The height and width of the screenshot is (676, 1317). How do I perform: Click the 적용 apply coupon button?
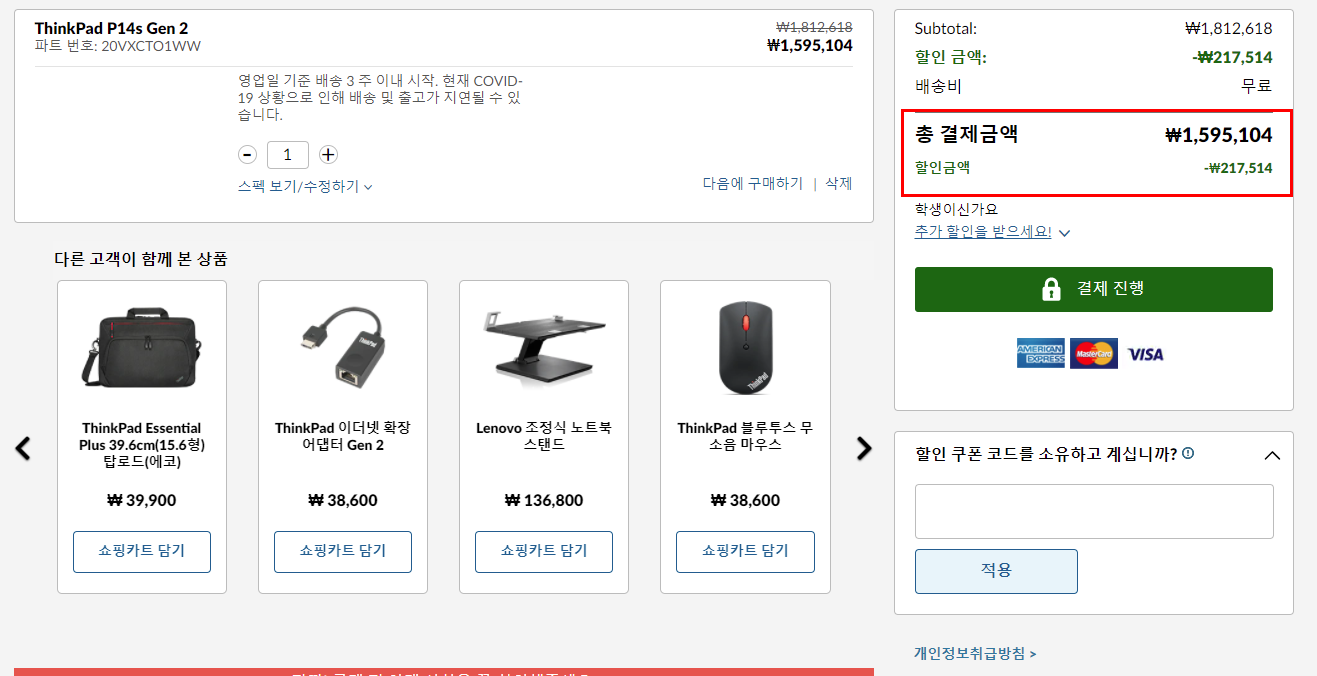(996, 571)
